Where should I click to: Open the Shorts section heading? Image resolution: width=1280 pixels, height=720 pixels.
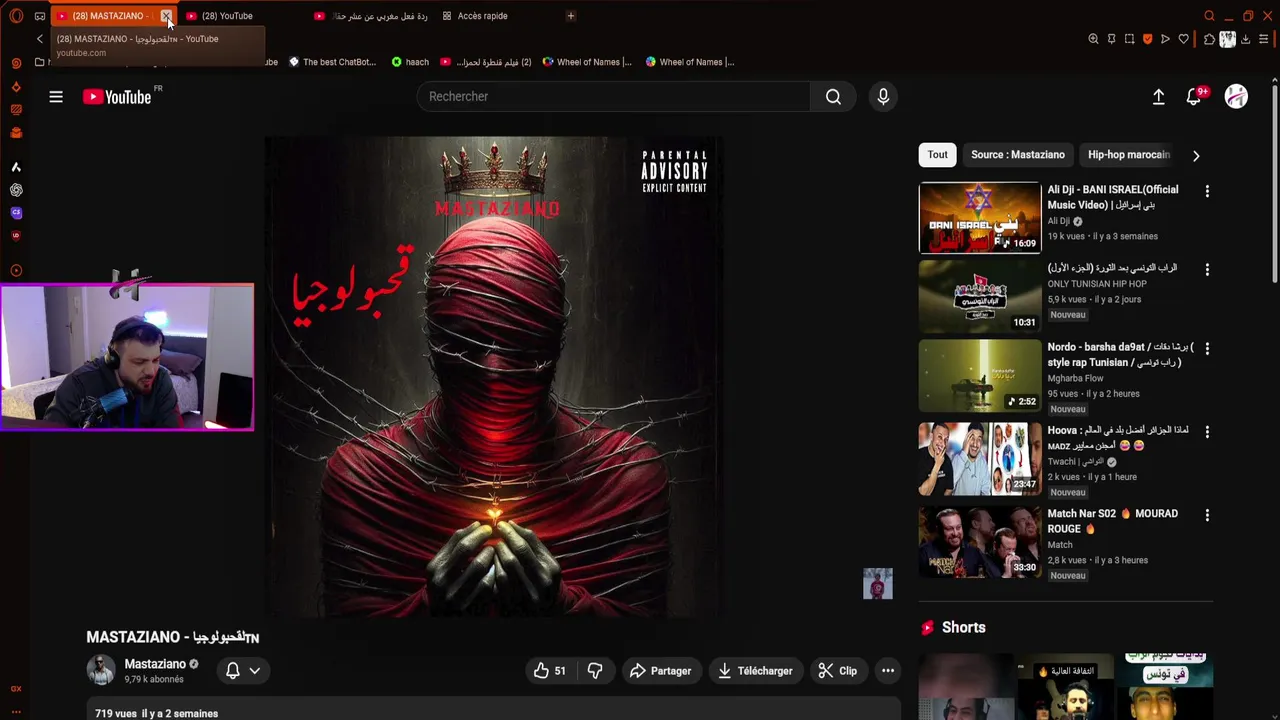tap(963, 627)
